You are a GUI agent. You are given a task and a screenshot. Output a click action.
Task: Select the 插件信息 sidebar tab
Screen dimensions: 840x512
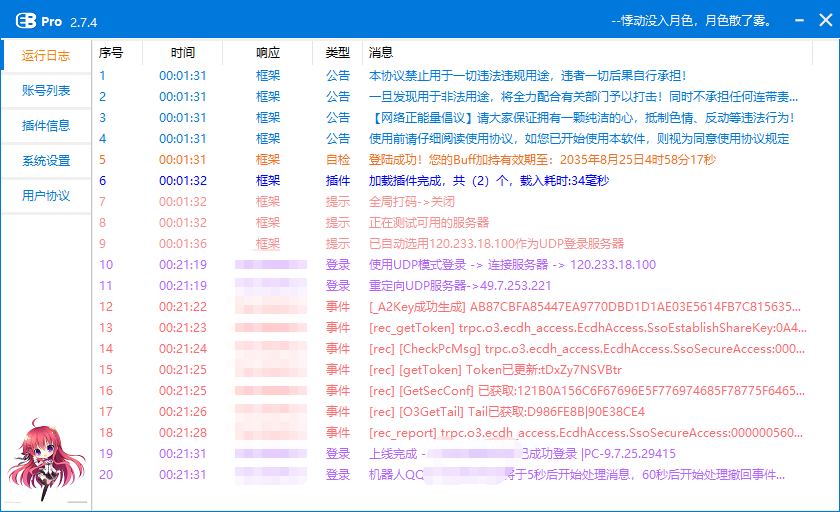[x=46, y=125]
